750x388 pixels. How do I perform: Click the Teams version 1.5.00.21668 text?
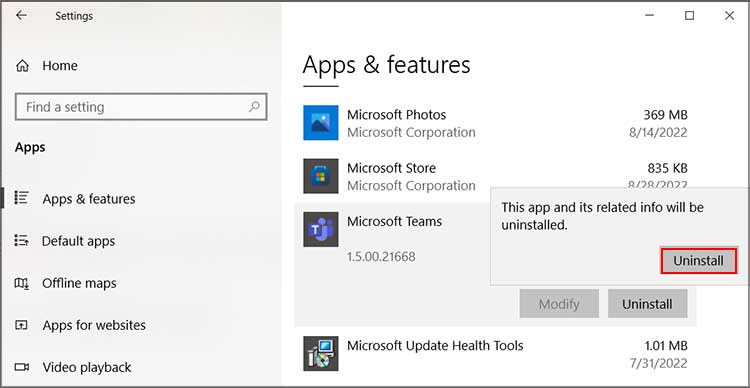click(381, 257)
